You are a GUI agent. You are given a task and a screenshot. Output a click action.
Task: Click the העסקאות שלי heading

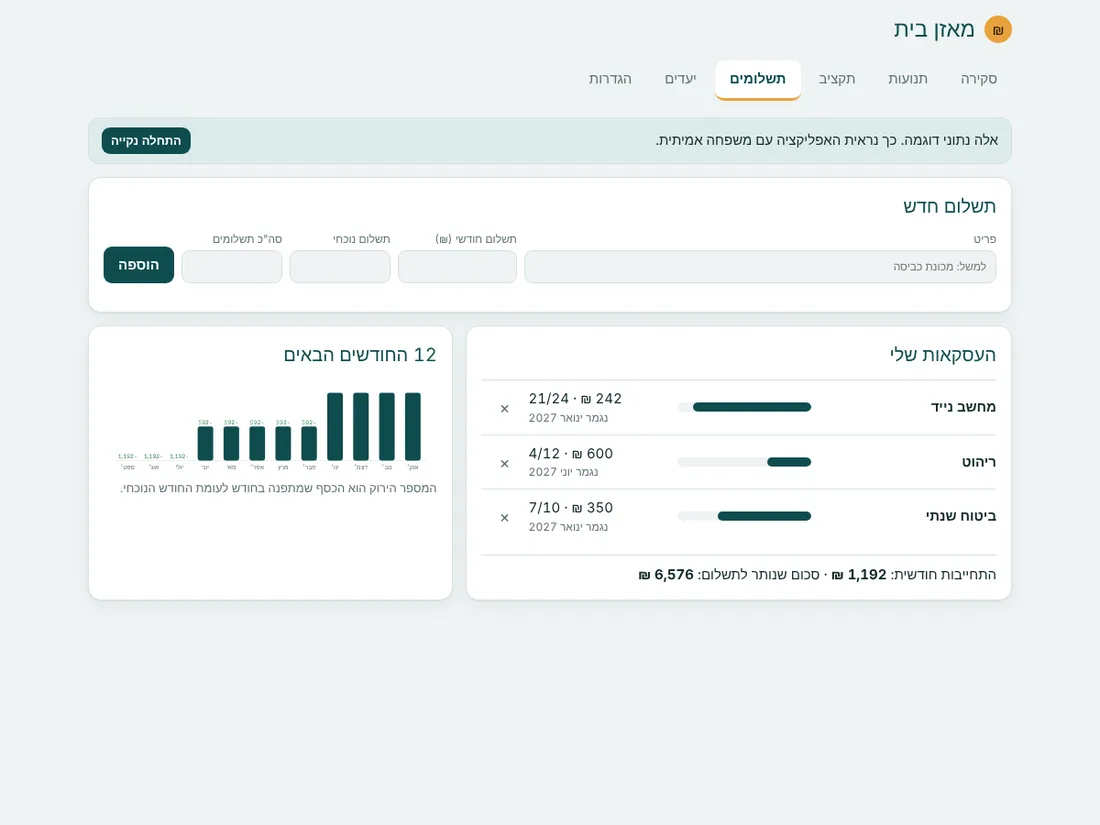pyautogui.click(x=943, y=355)
